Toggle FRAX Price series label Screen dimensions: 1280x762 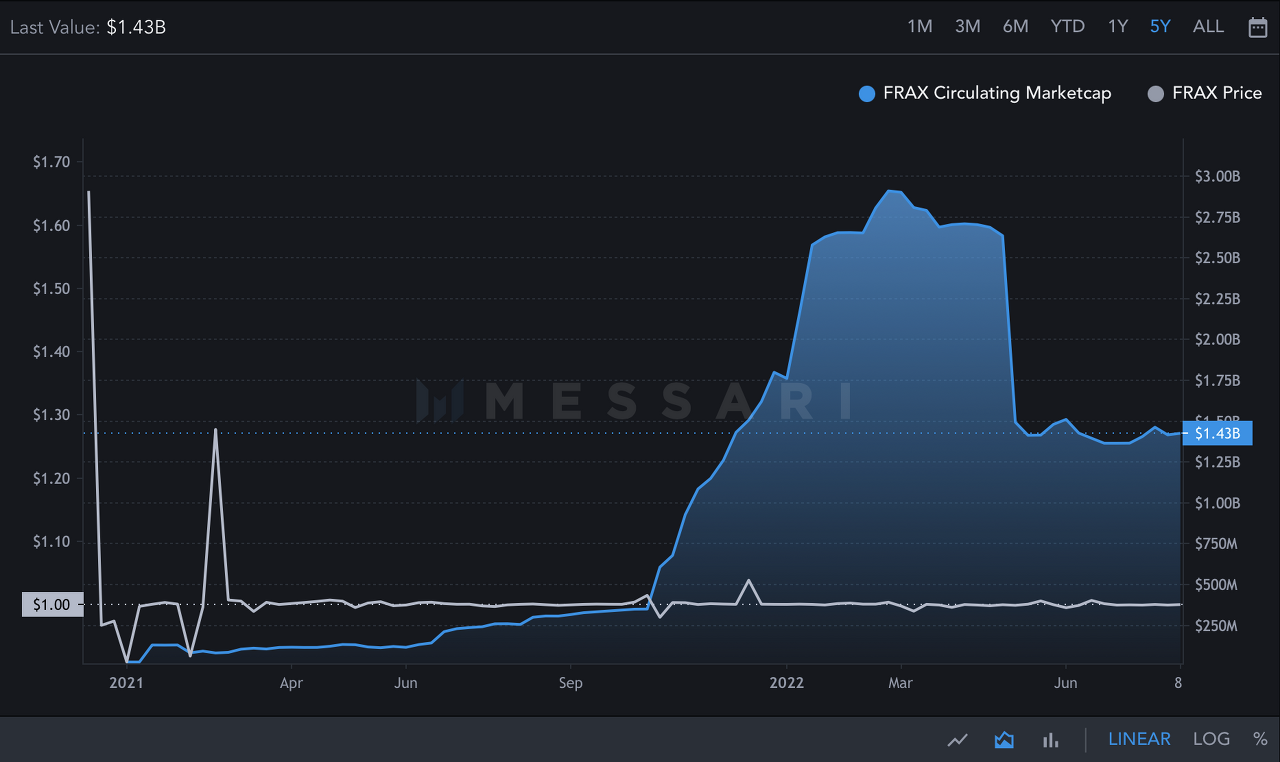coord(1217,93)
